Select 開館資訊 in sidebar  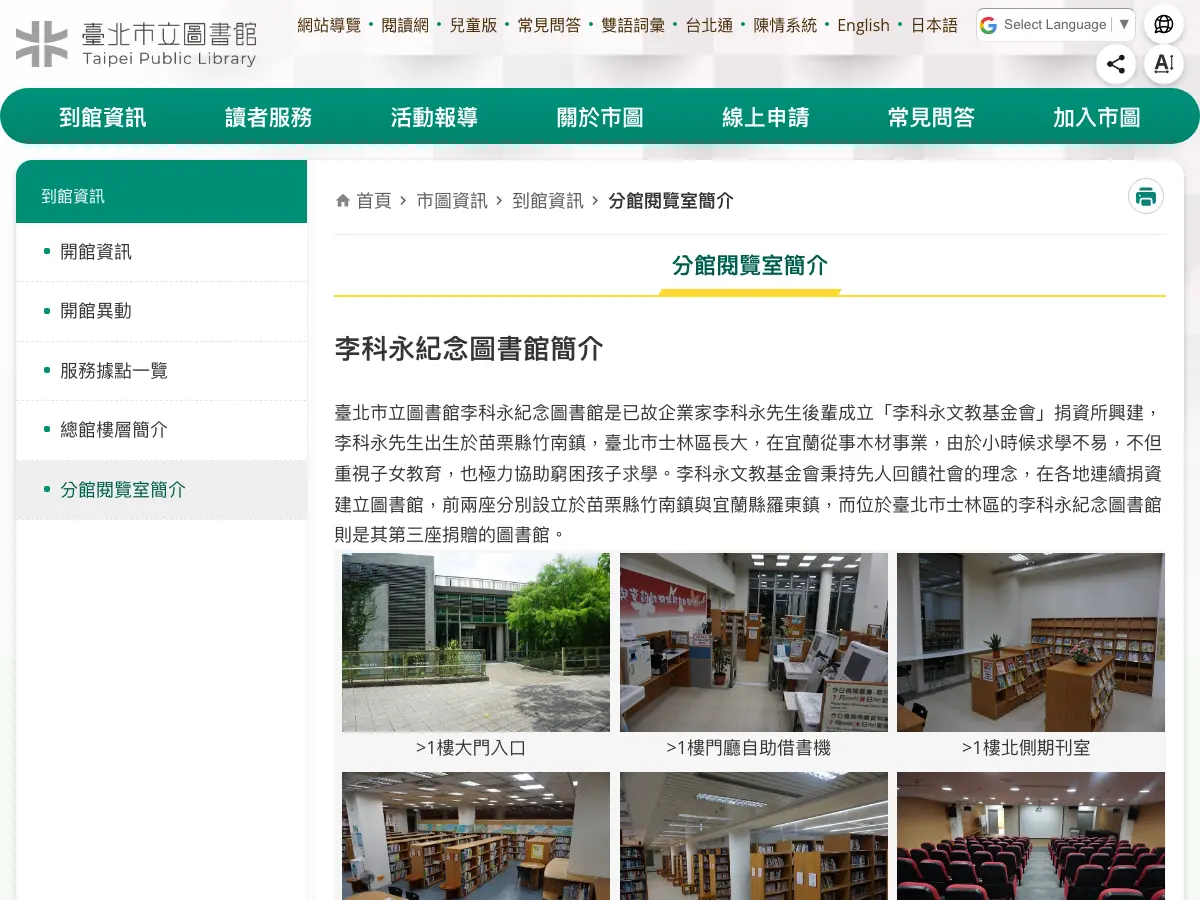pos(161,252)
